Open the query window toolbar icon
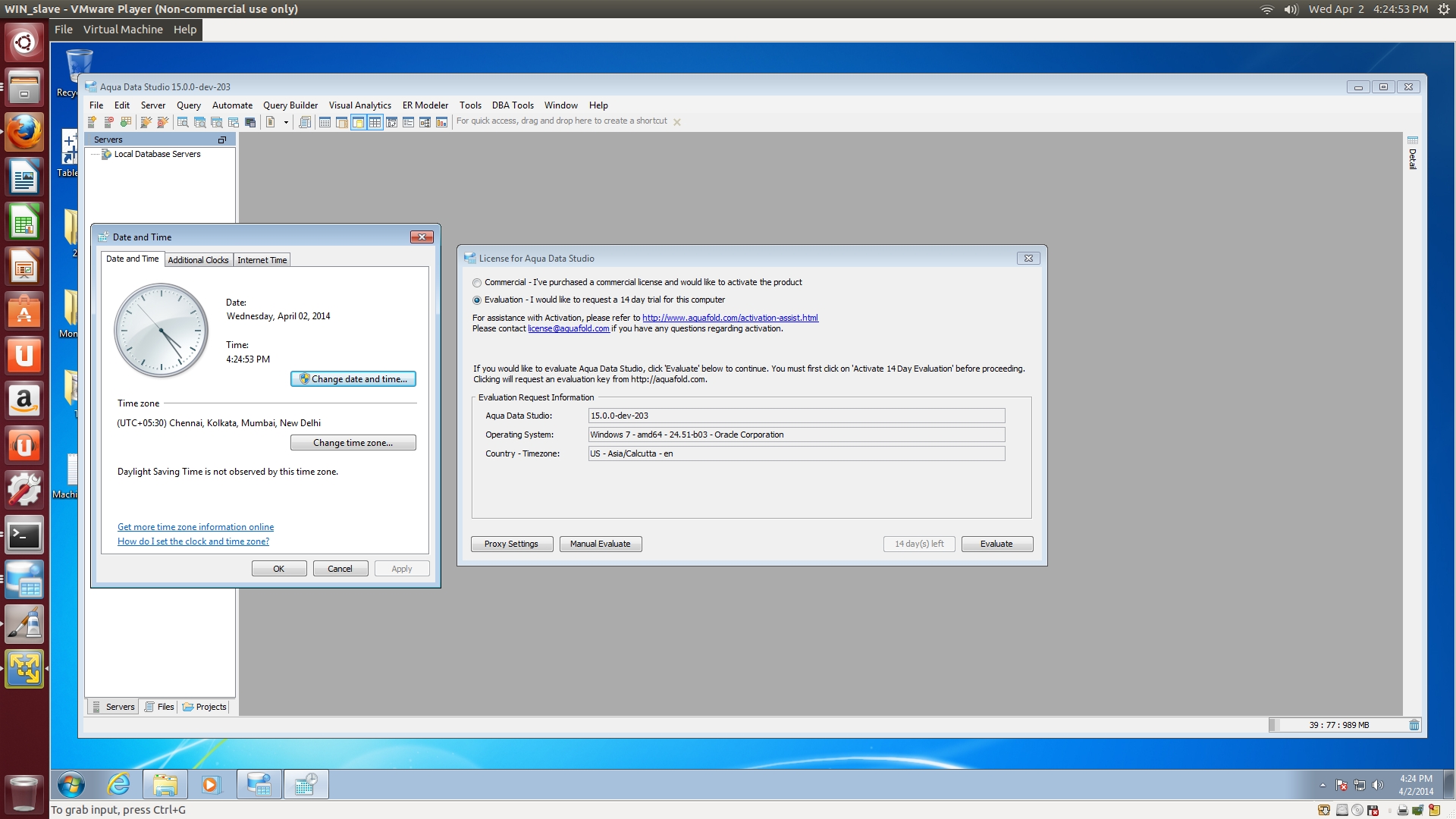Viewport: 1456px width, 819px height. pyautogui.click(x=183, y=122)
